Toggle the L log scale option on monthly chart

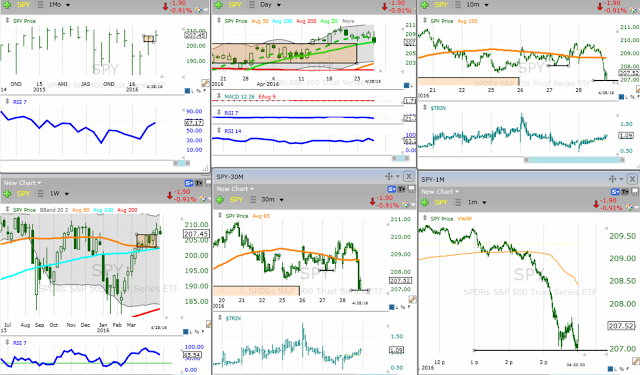coord(192,91)
